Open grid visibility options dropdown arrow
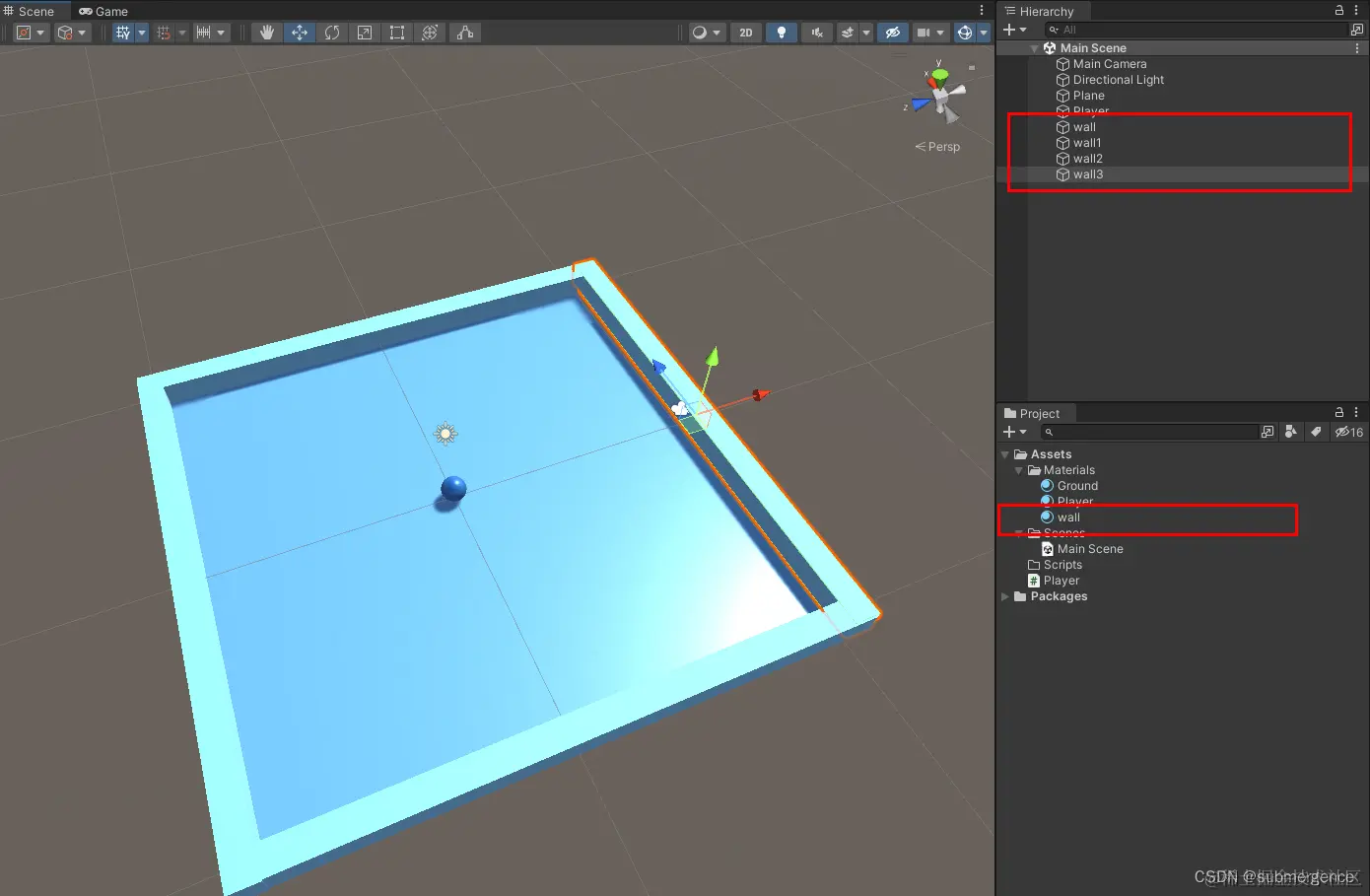 [141, 33]
